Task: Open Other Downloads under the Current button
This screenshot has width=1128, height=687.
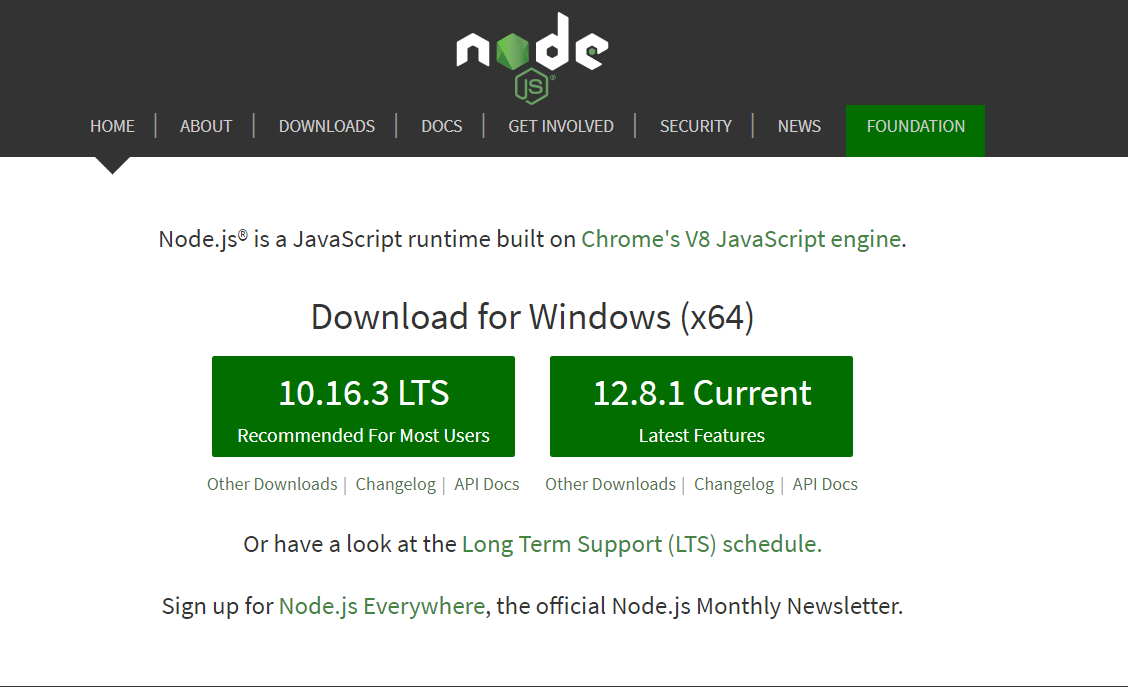Action: [610, 484]
